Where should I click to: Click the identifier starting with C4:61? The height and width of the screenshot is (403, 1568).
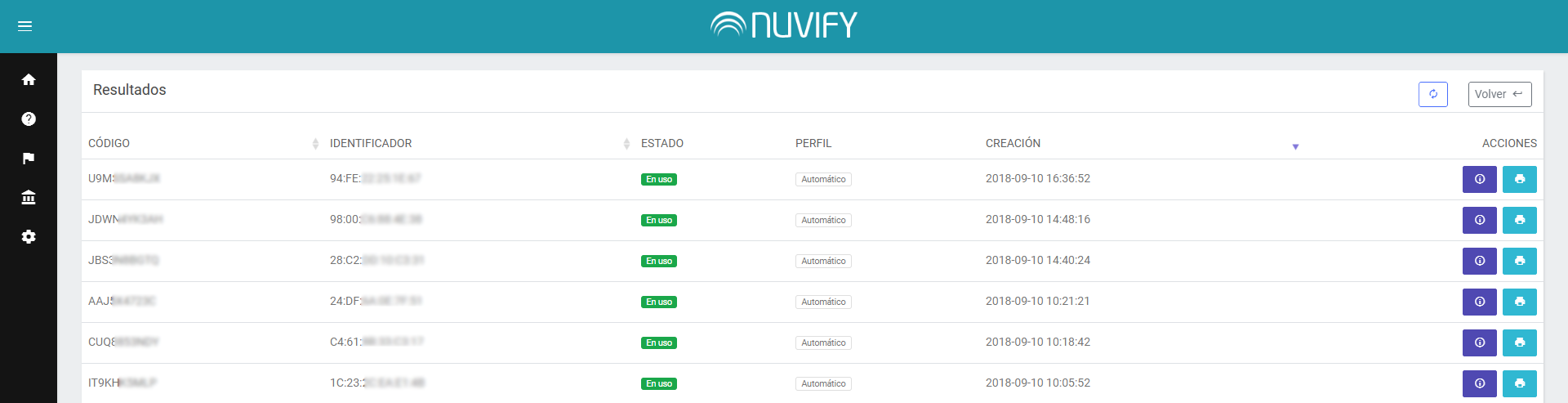(x=377, y=342)
